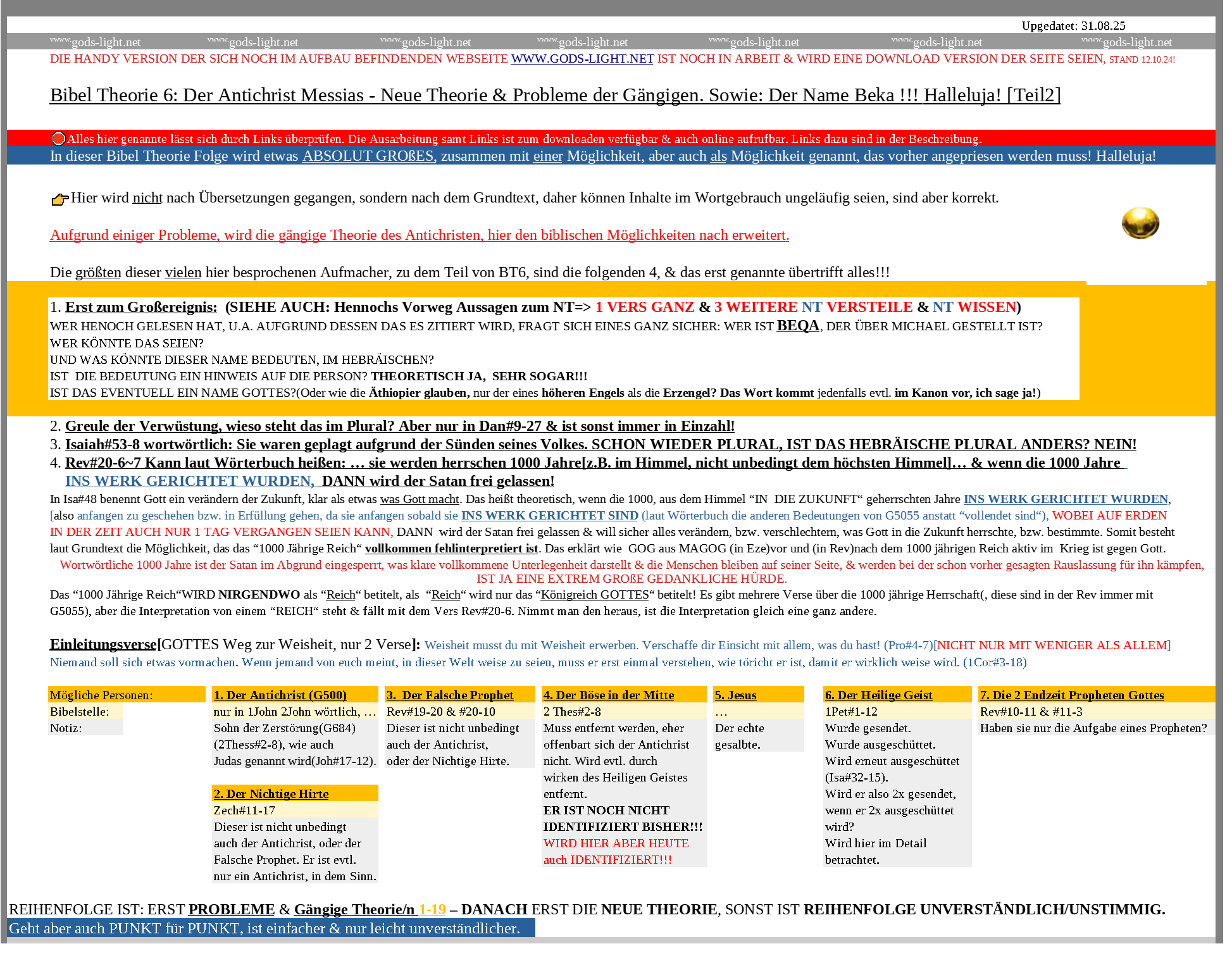Viewport: 1232px width, 958px height.
Task: Select '4. Der Böse in der Mitte' heading
Action: [608, 695]
